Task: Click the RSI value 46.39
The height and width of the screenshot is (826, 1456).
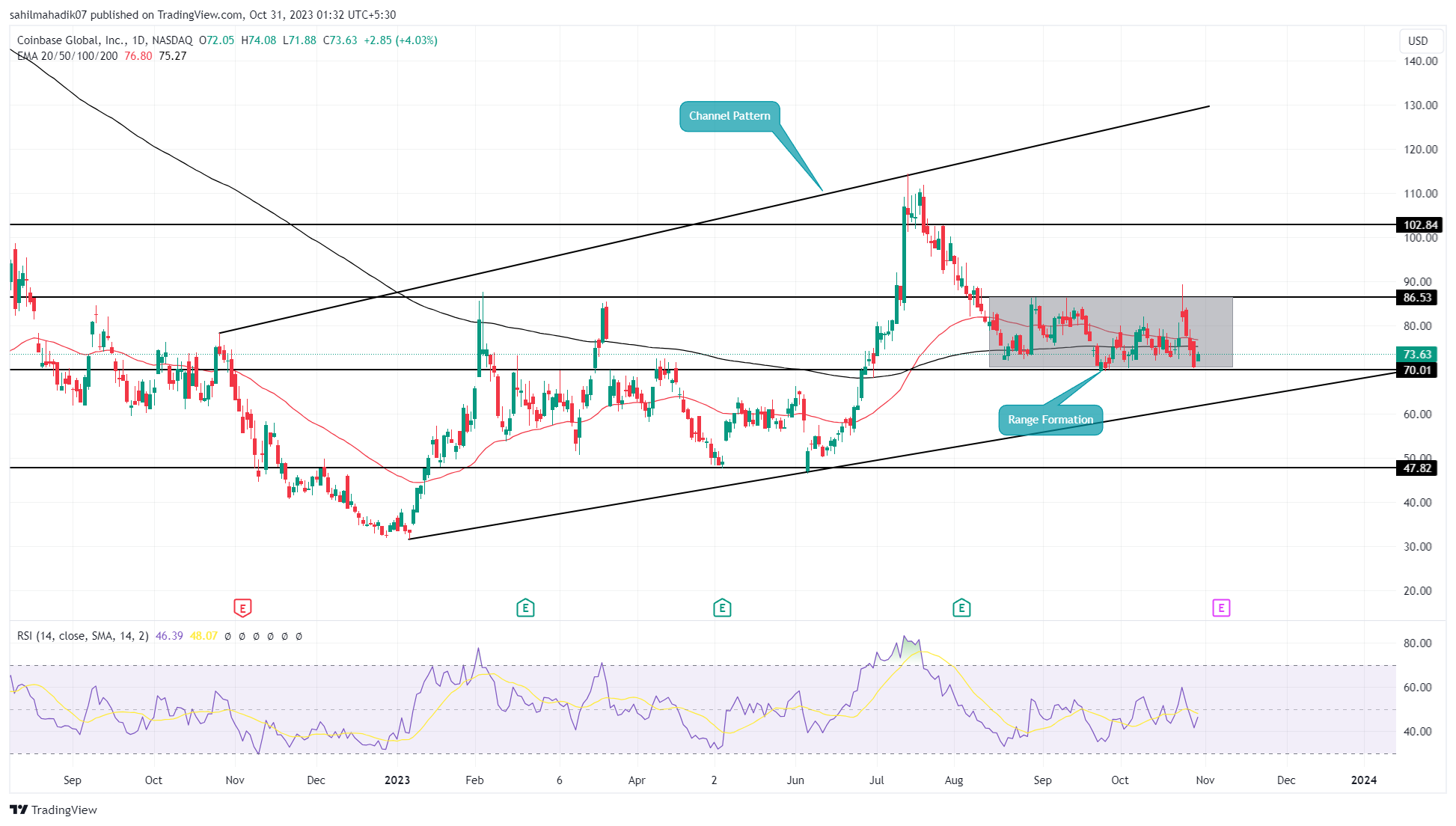Action: click(169, 636)
